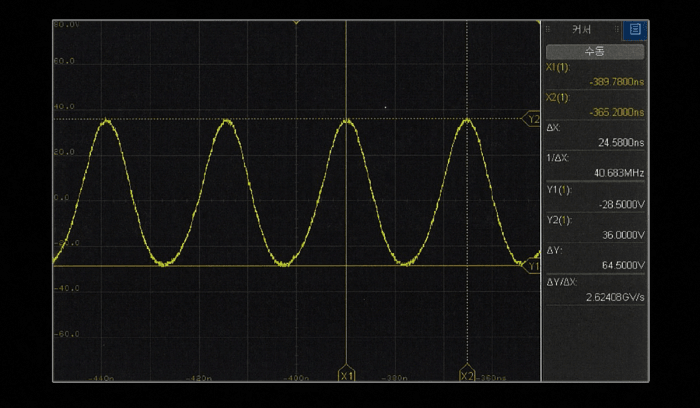Select X1(1) value -389.7800ns
This screenshot has width=700, height=408.
tap(612, 81)
